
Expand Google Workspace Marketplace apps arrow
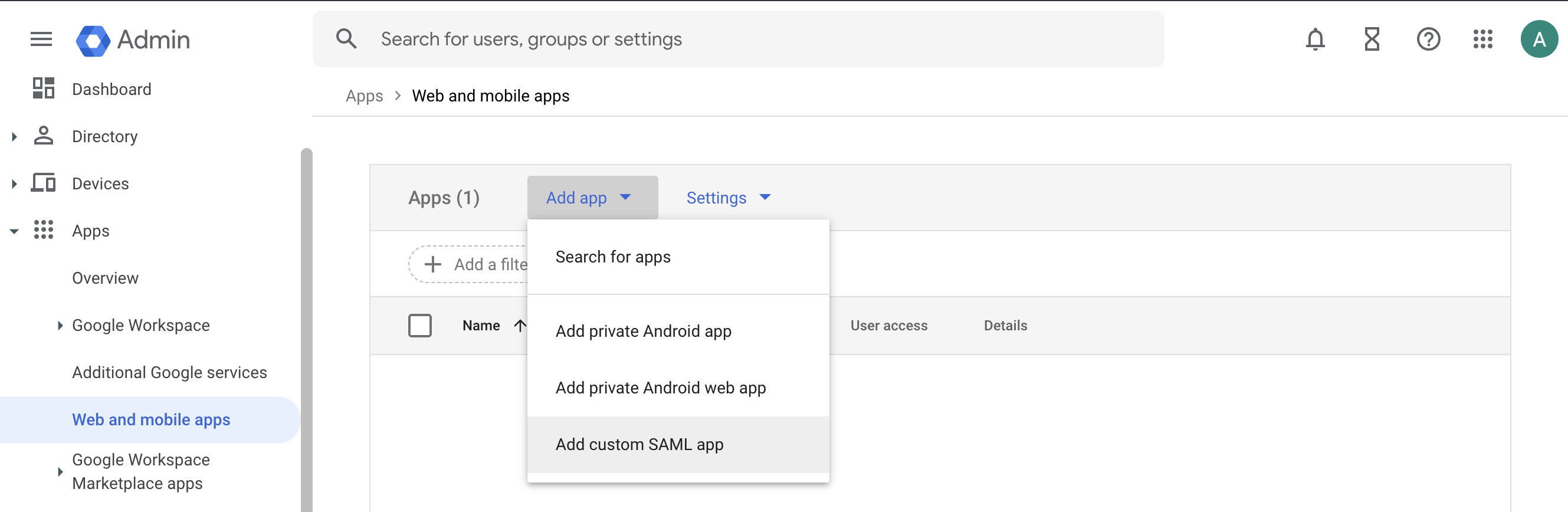[x=60, y=471]
